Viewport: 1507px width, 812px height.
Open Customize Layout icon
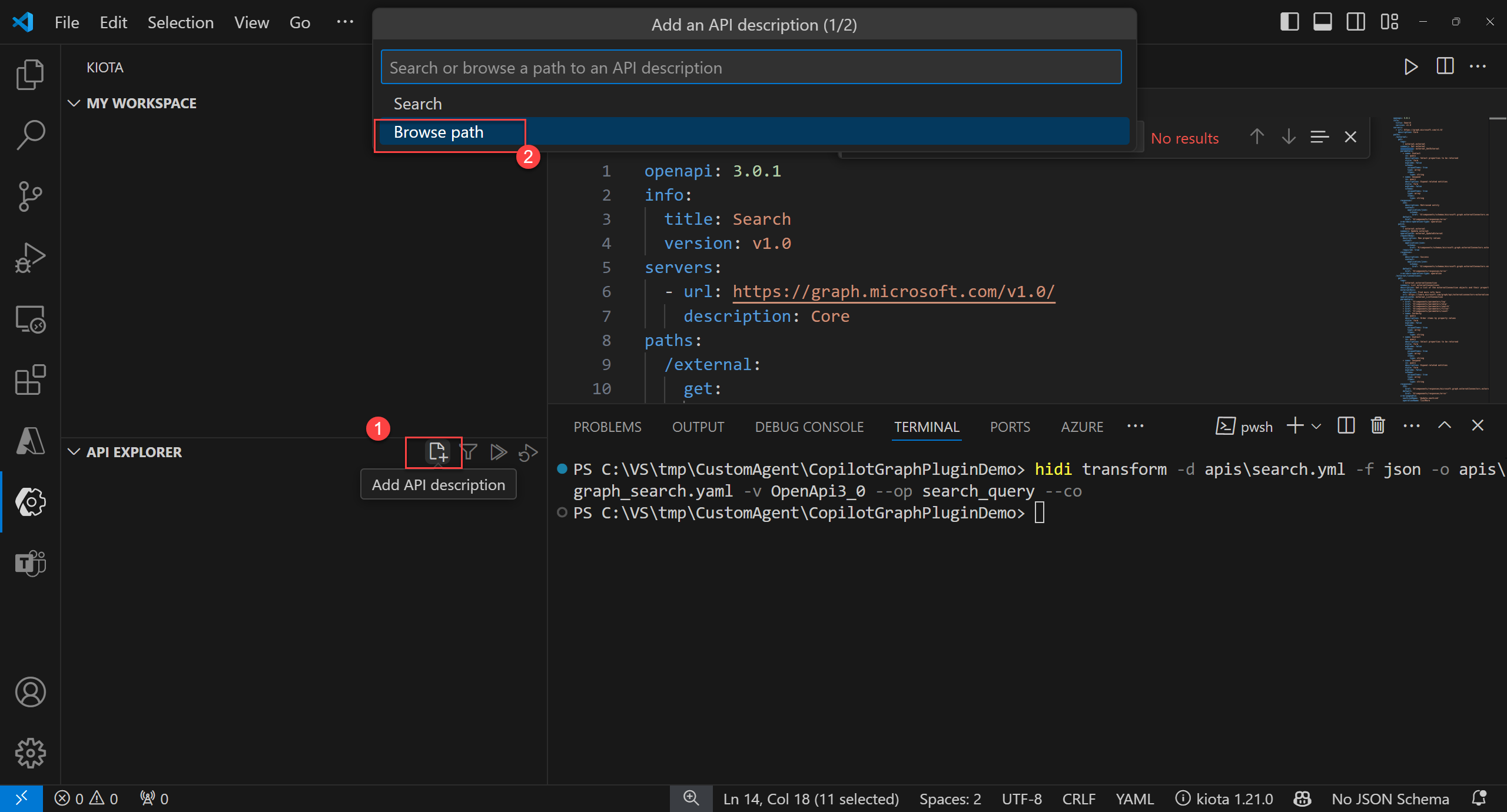coord(1389,22)
